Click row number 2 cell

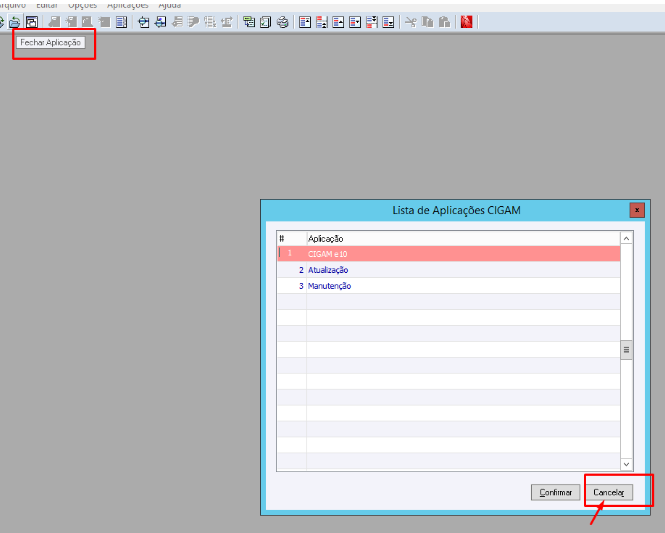[292, 270]
